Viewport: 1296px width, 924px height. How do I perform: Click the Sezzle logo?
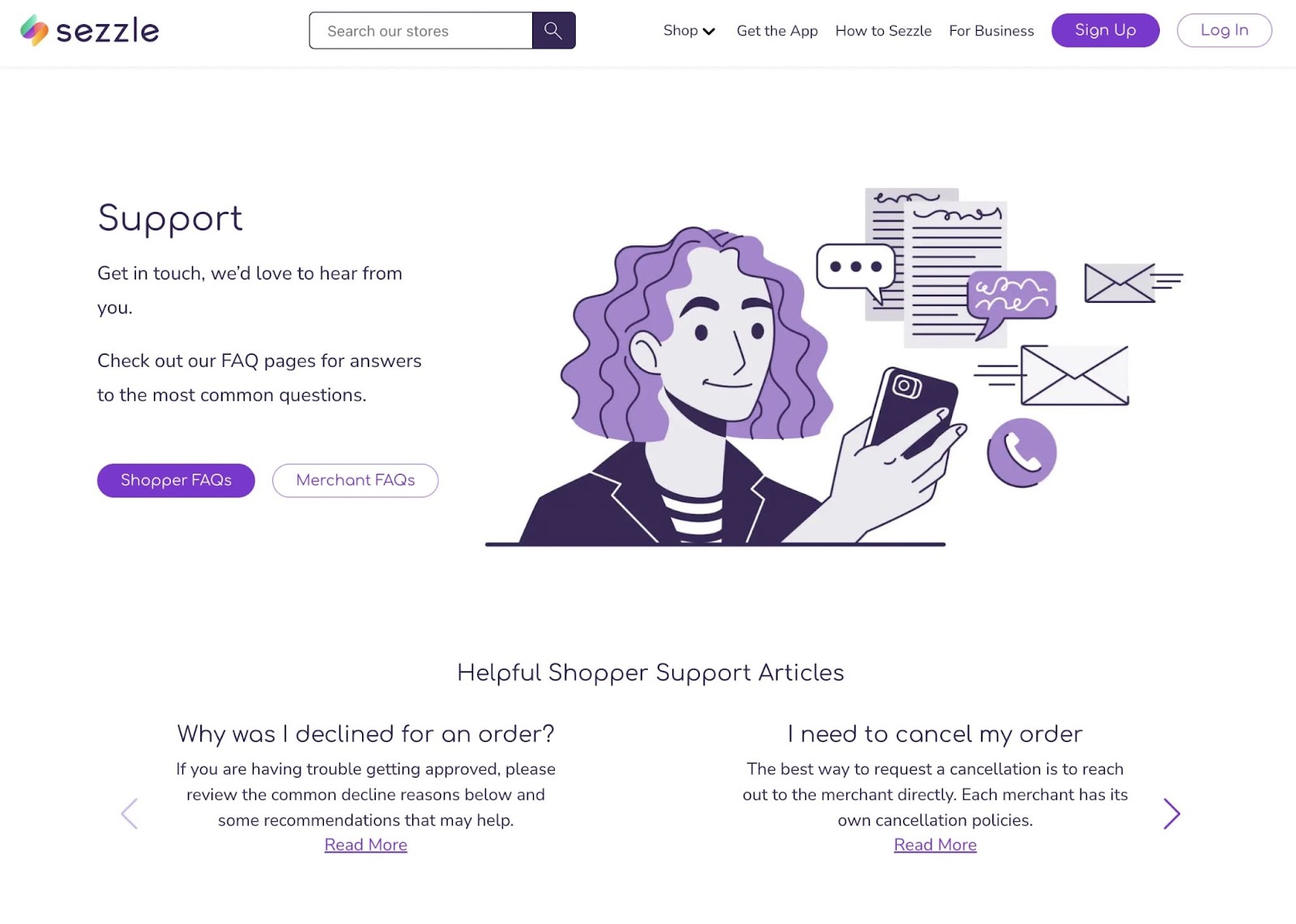pyautogui.click(x=89, y=31)
